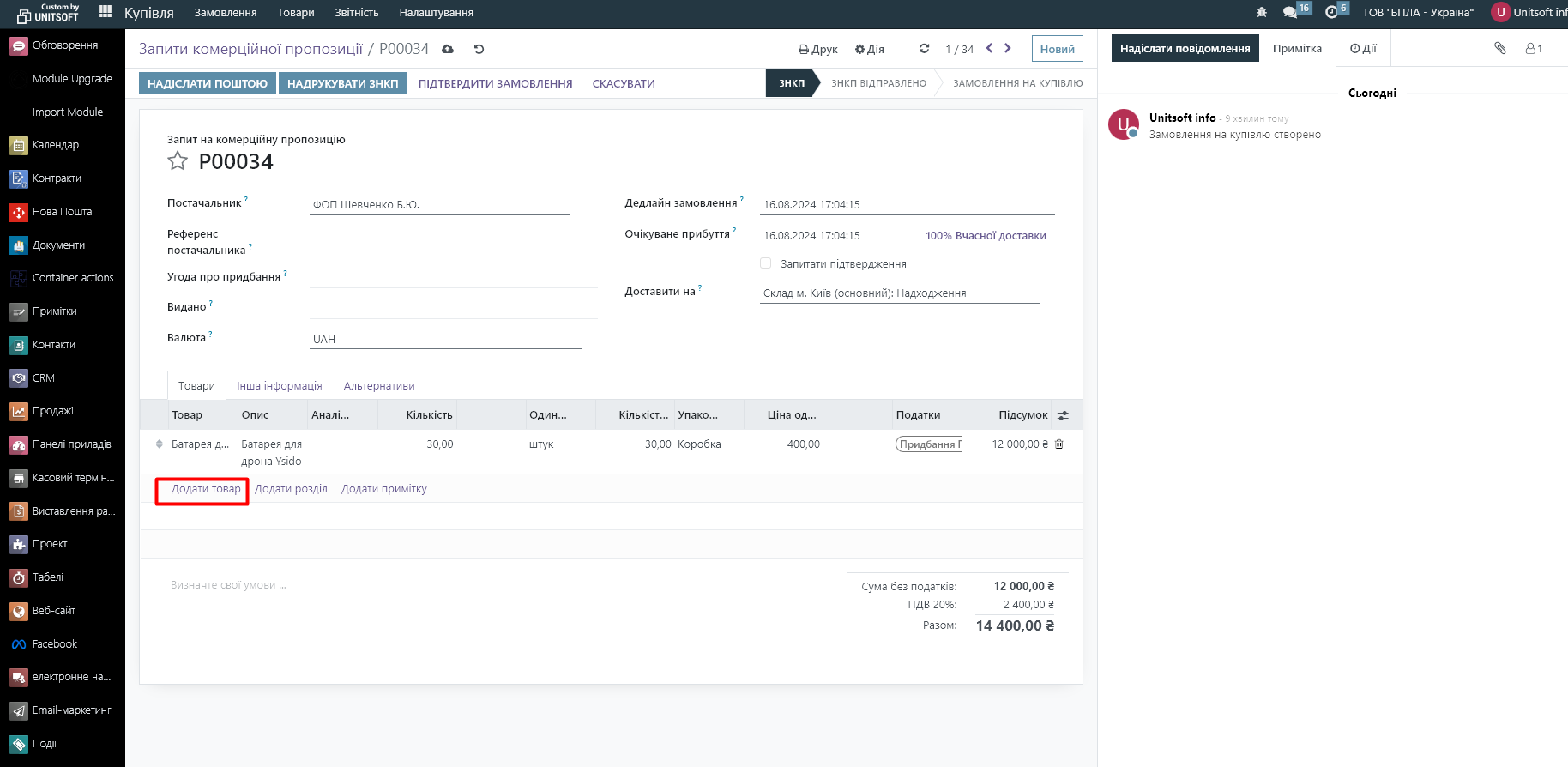1568x767 pixels.
Task: Delete the battery order line trash icon
Action: click(1059, 444)
